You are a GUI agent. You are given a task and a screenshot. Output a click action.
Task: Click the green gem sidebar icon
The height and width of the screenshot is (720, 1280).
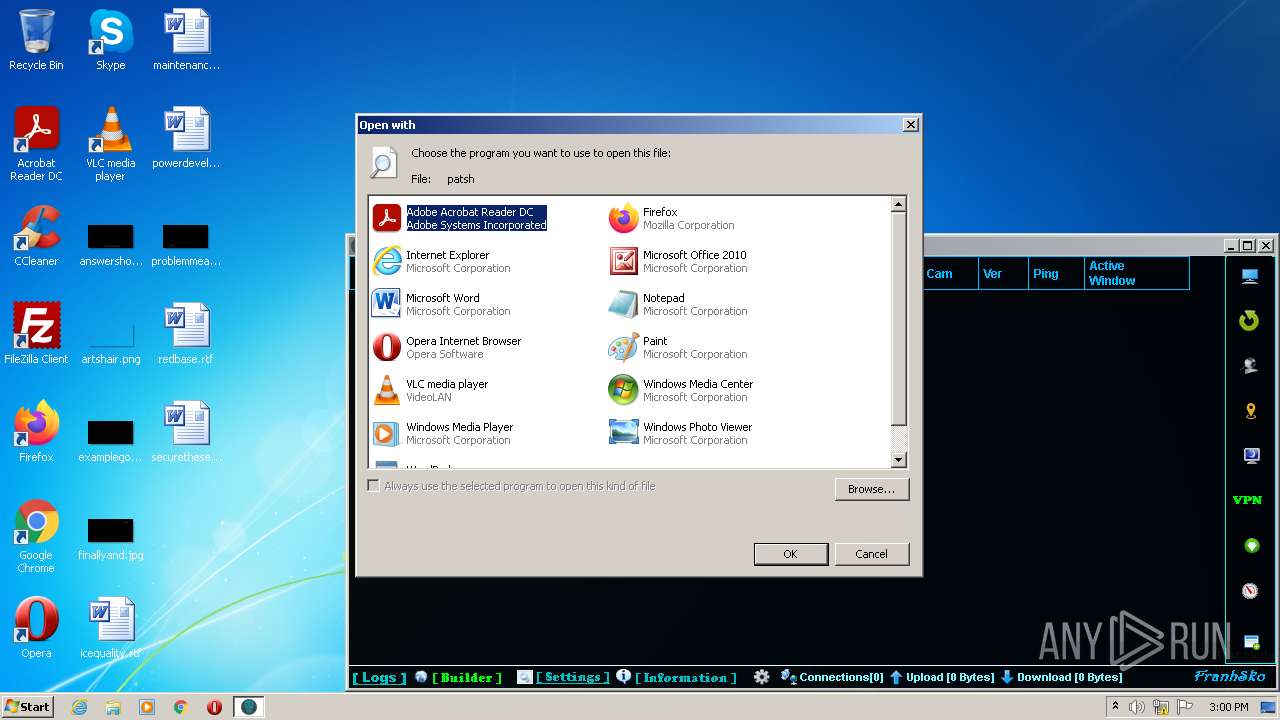1250,546
